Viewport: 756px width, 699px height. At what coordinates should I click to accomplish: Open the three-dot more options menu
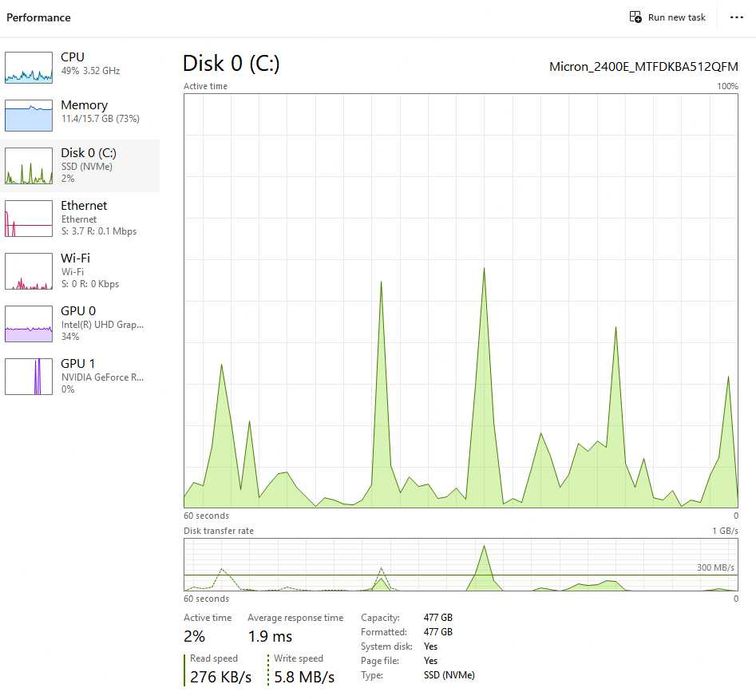tap(736, 17)
